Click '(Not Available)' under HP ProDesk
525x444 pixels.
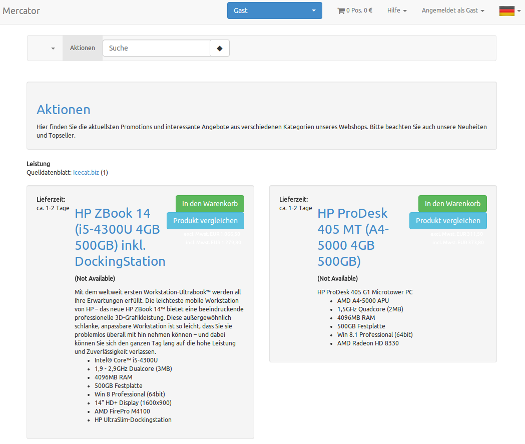click(x=338, y=279)
